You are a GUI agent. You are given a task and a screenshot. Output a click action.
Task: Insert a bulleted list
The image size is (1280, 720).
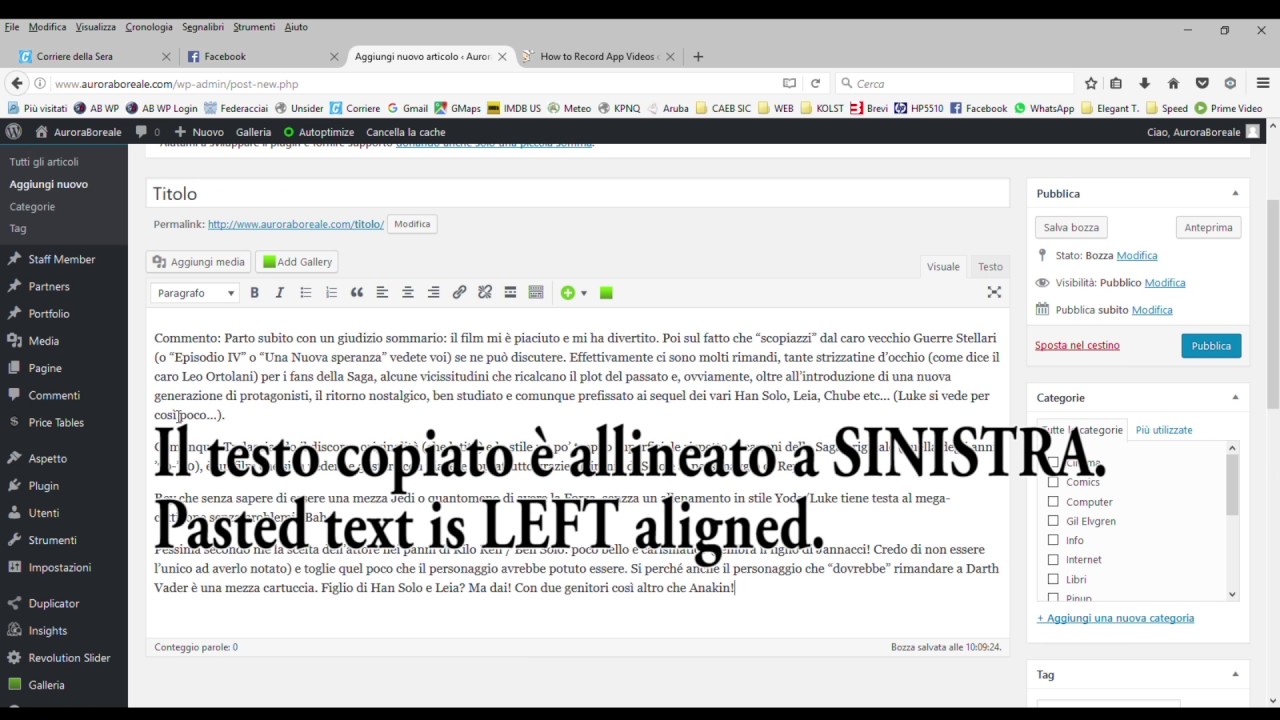click(306, 293)
